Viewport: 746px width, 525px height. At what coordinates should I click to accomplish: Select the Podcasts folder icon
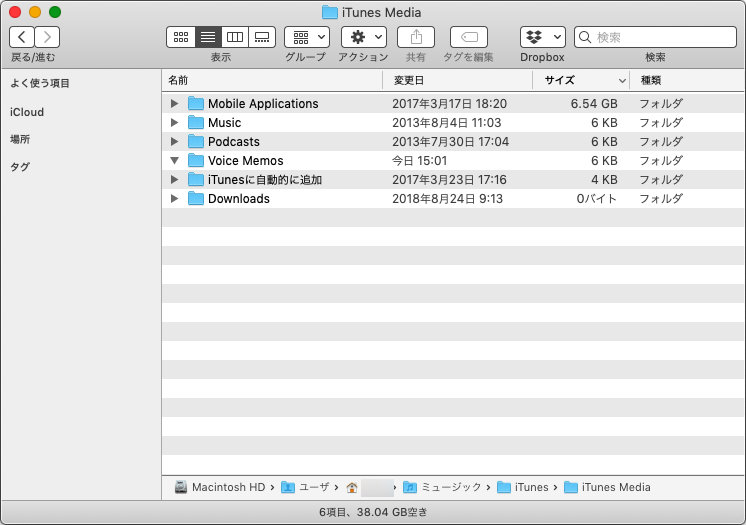tap(196, 141)
